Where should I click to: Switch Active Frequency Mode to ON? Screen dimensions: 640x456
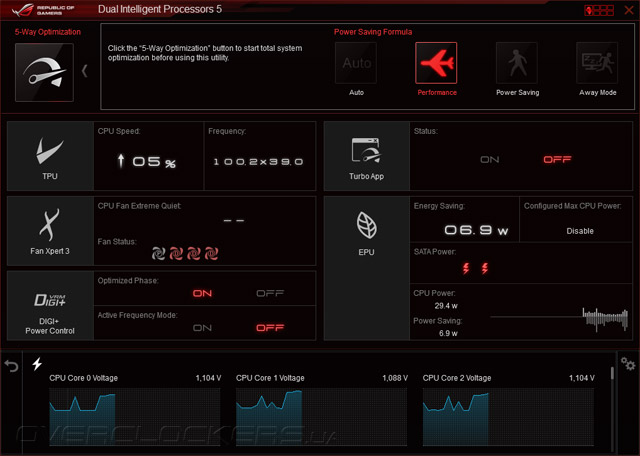[x=202, y=328]
